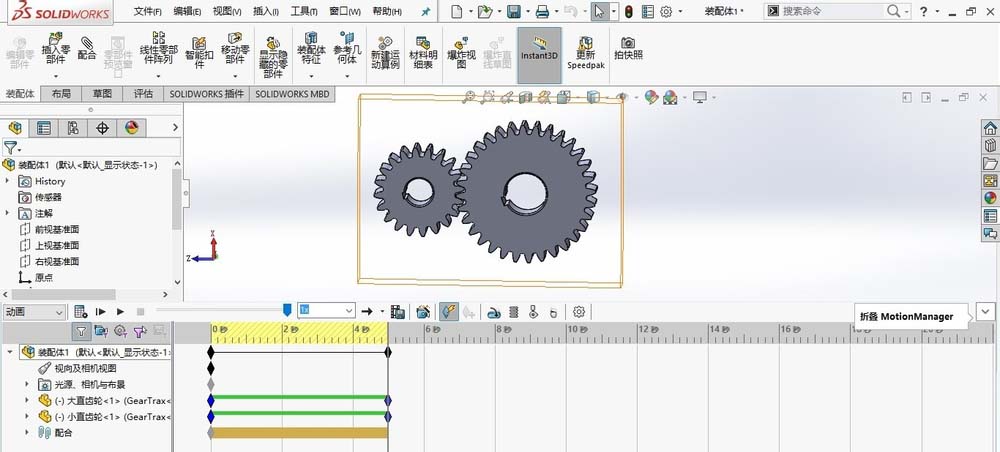
Task: Expand the 注解 node
Action: click(x=8, y=213)
